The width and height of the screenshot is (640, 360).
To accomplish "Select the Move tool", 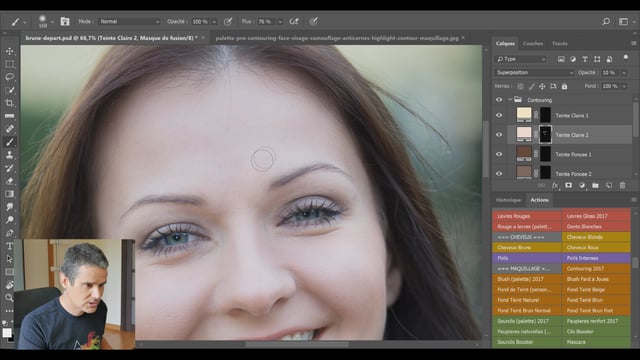I will 9,51.
